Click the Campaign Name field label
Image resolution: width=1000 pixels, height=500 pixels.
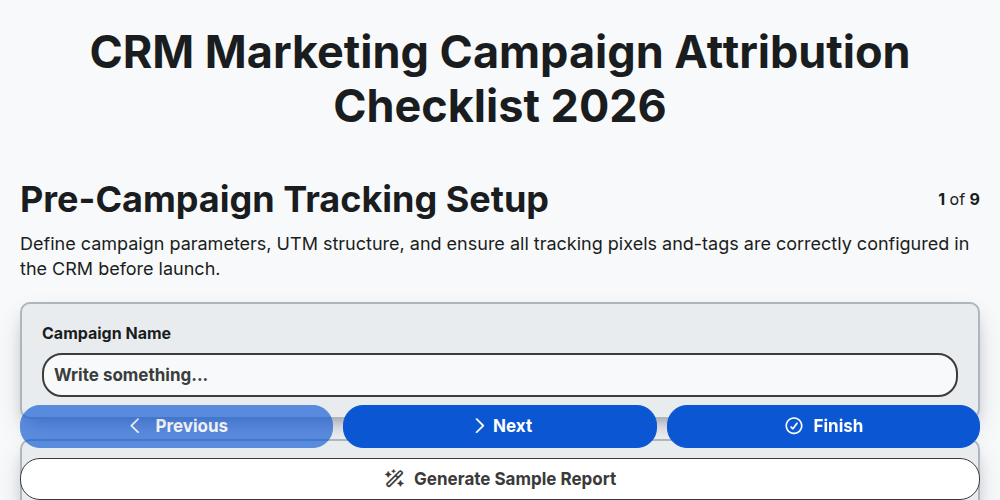coord(107,334)
